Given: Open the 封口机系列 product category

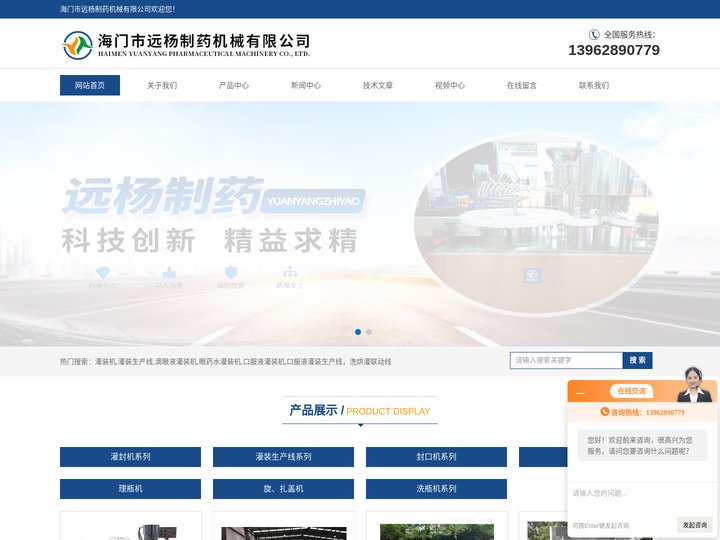Looking at the screenshot, I should tap(436, 457).
